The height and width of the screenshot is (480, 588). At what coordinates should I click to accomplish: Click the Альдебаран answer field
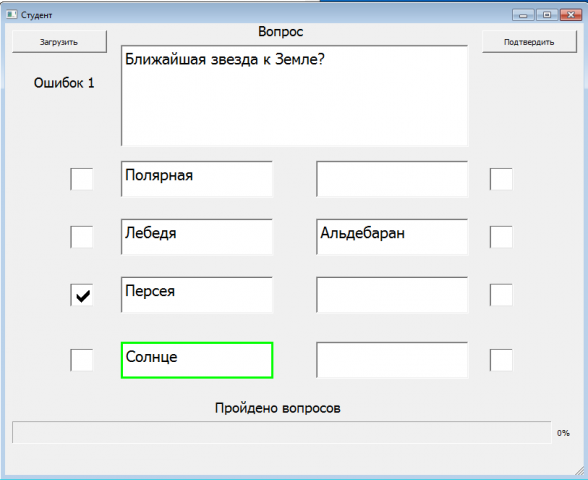tap(392, 237)
